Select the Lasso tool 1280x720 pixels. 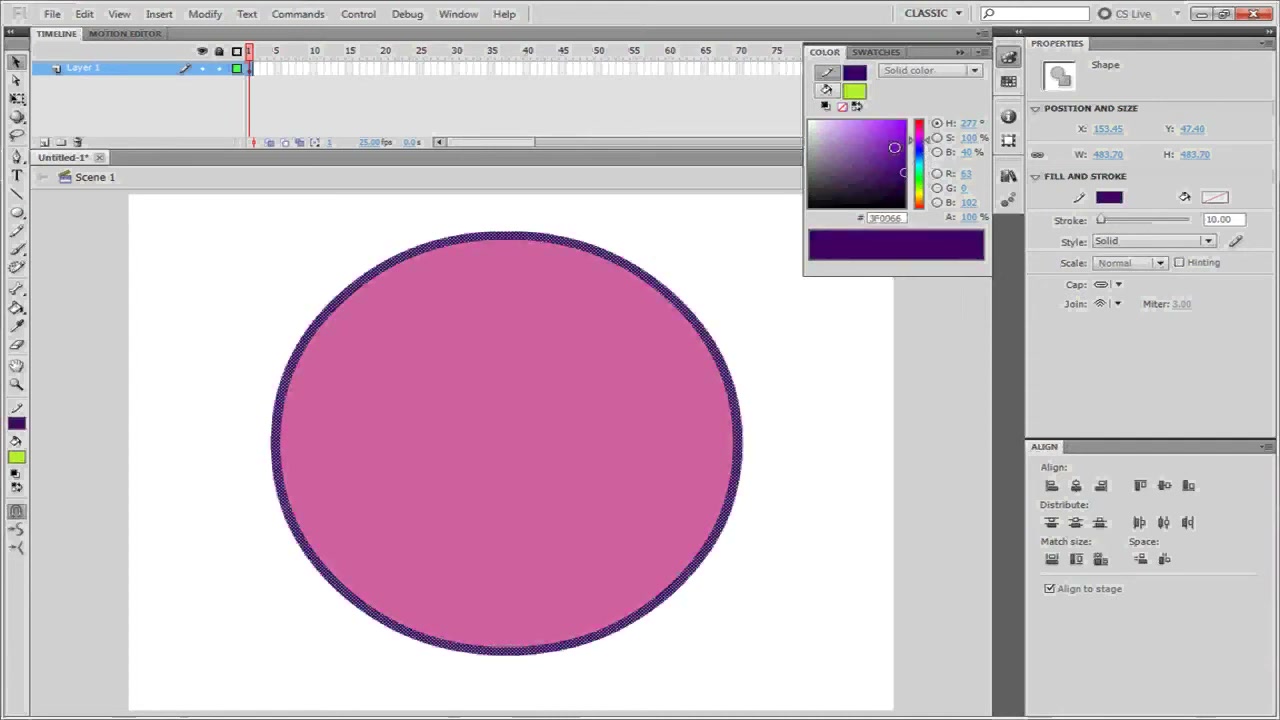[16, 135]
